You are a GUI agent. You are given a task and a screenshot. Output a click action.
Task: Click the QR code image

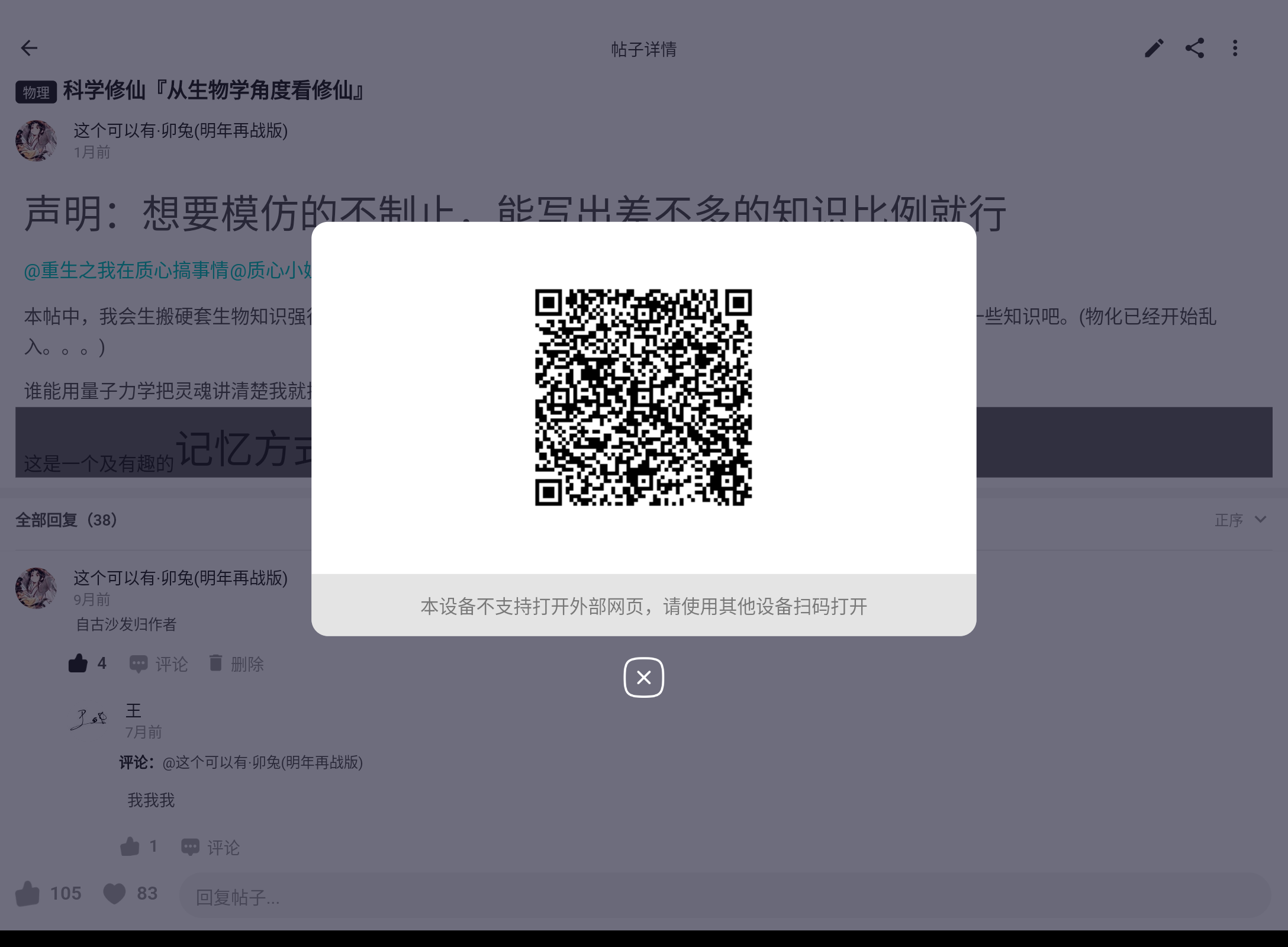(643, 397)
